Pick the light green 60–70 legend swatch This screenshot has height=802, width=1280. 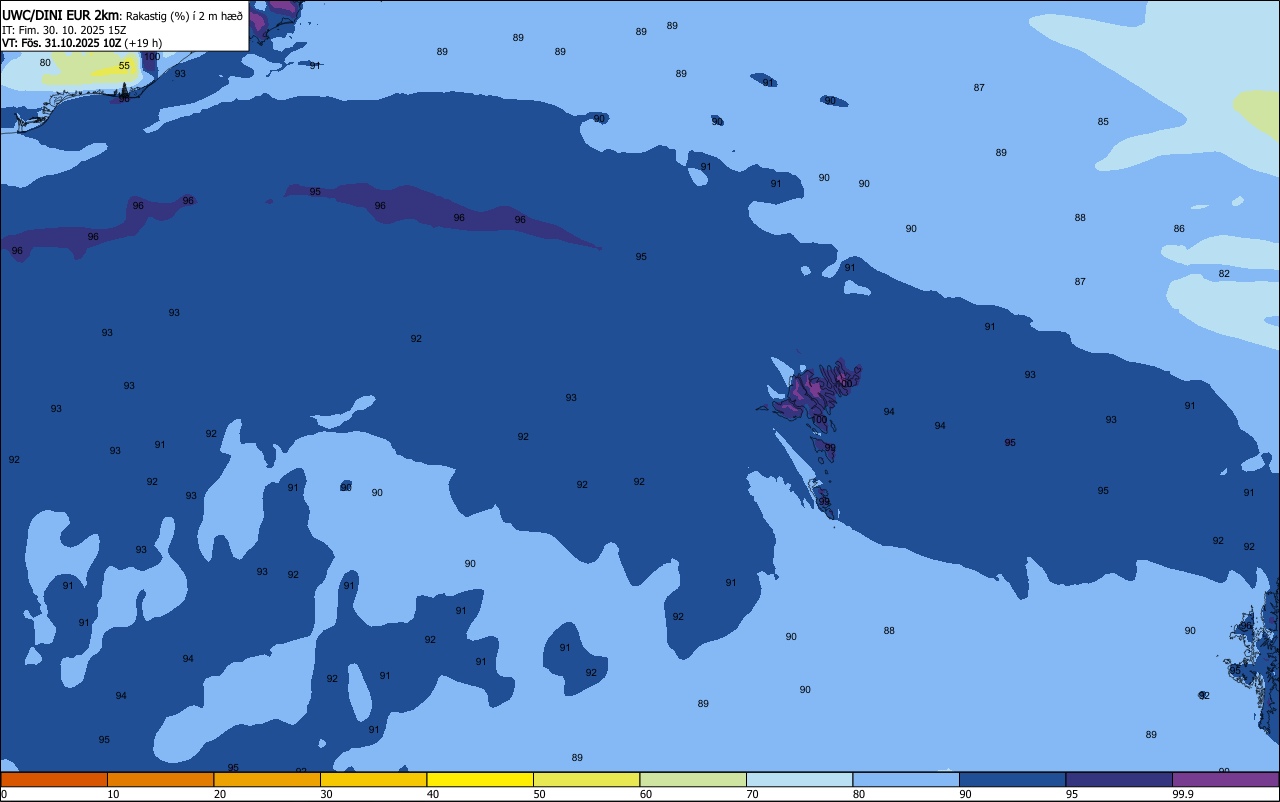tap(693, 779)
